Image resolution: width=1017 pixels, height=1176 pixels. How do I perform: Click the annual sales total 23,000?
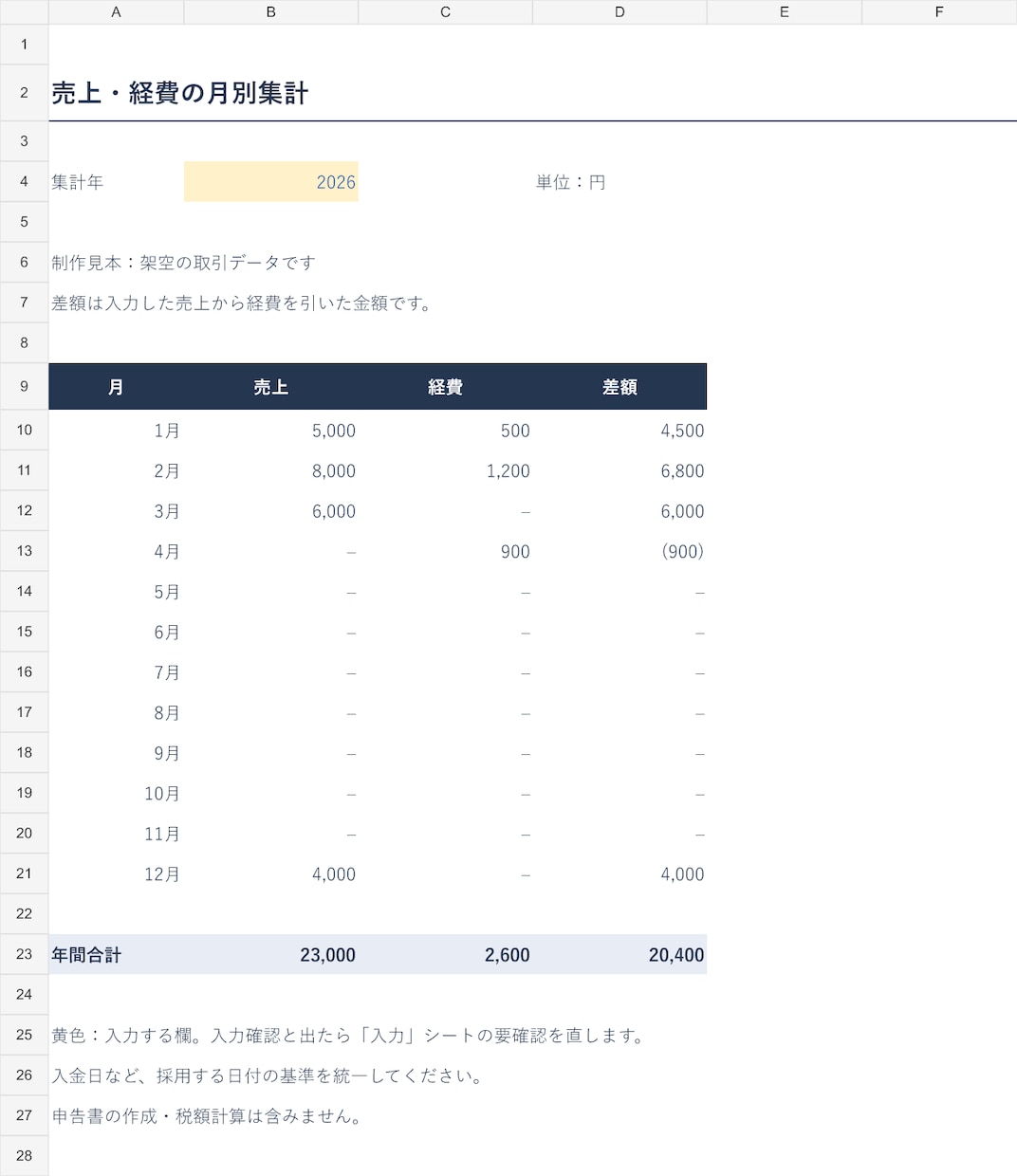tap(271, 954)
